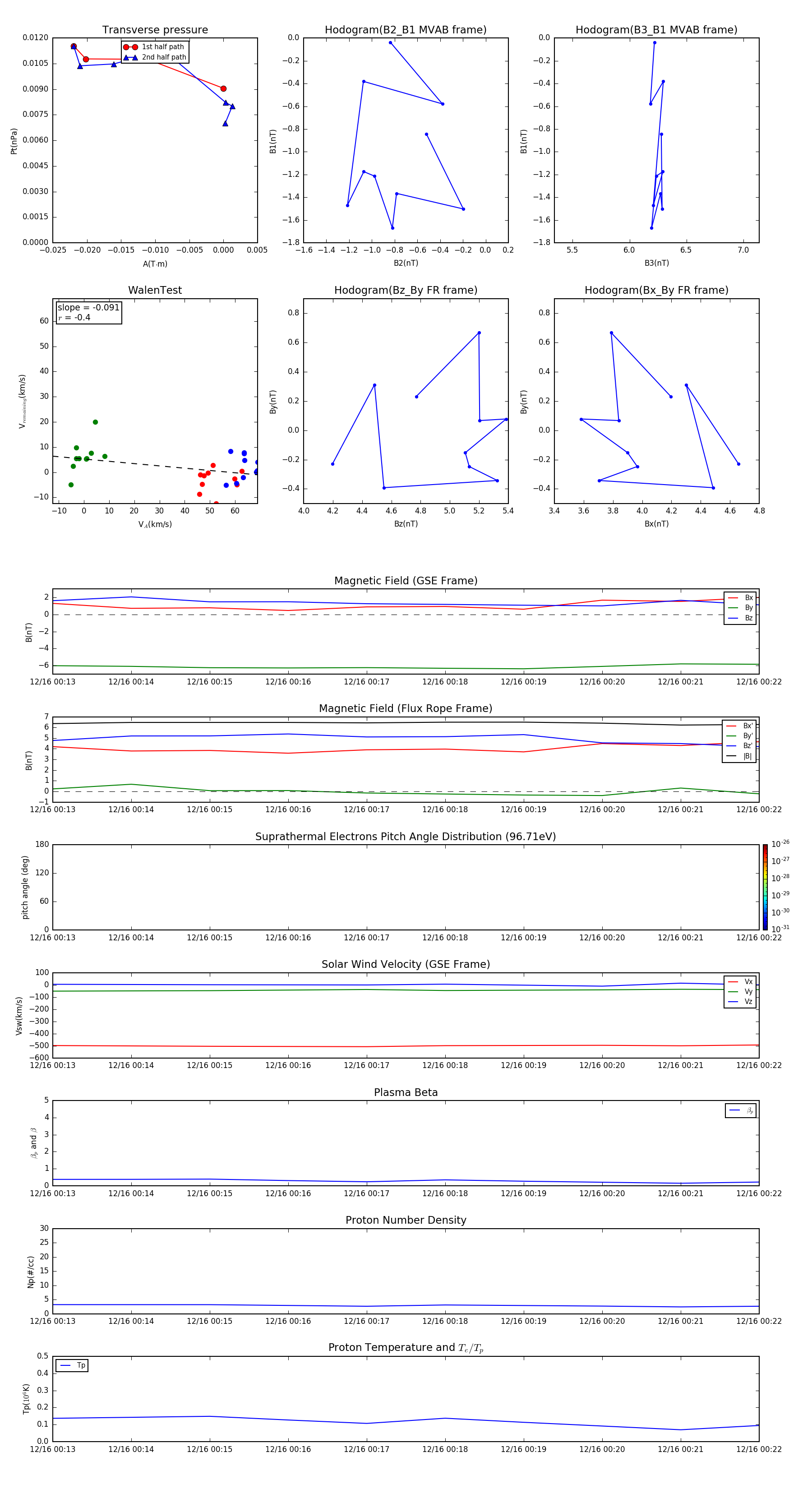This screenshot has width=812, height=1489.
Task: Click the 'Plasma Beta' plot title
Action: click(406, 1093)
